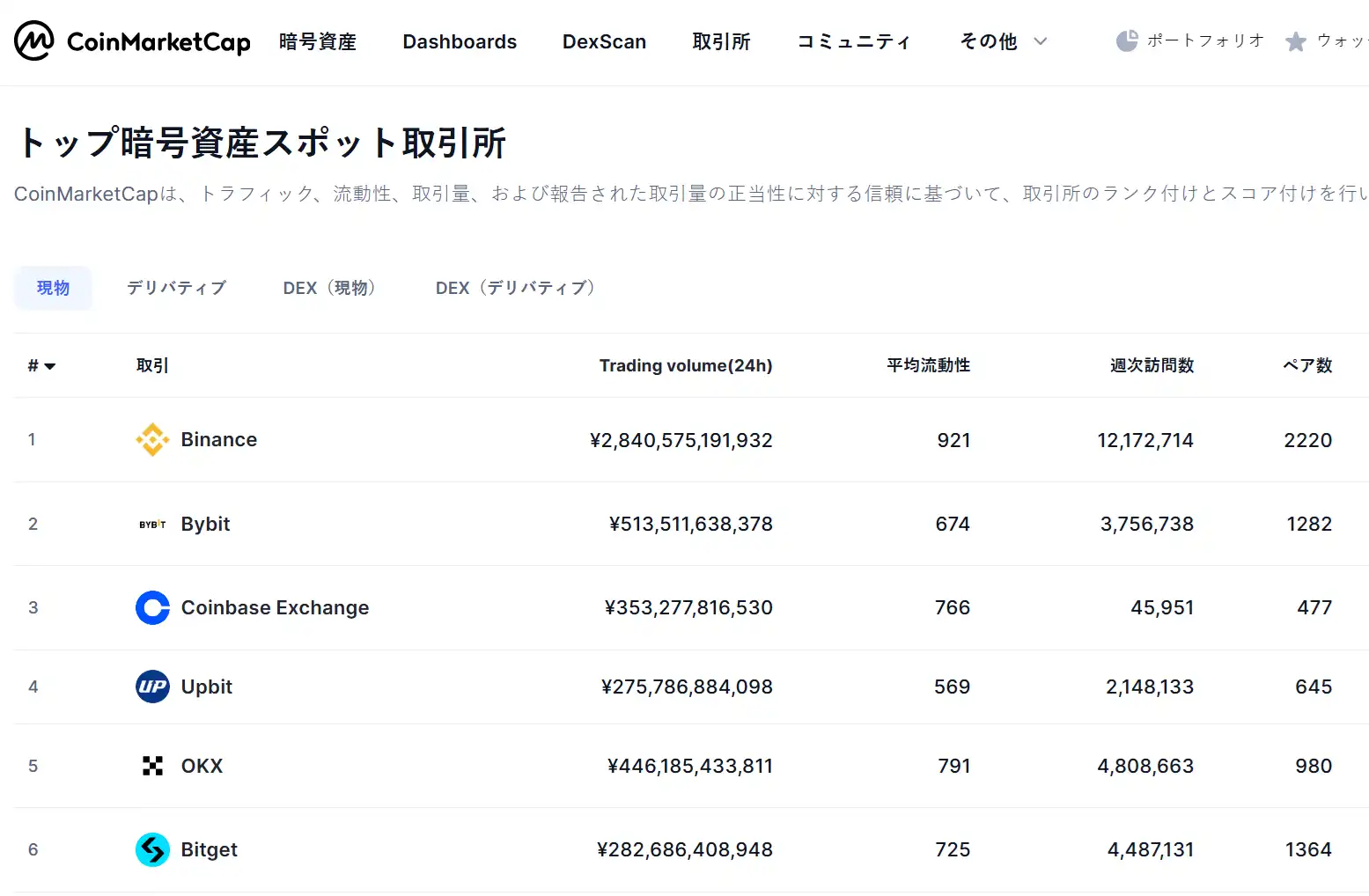Click Binance pair count 2220
Screen dimensions: 1369x896
click(1308, 440)
